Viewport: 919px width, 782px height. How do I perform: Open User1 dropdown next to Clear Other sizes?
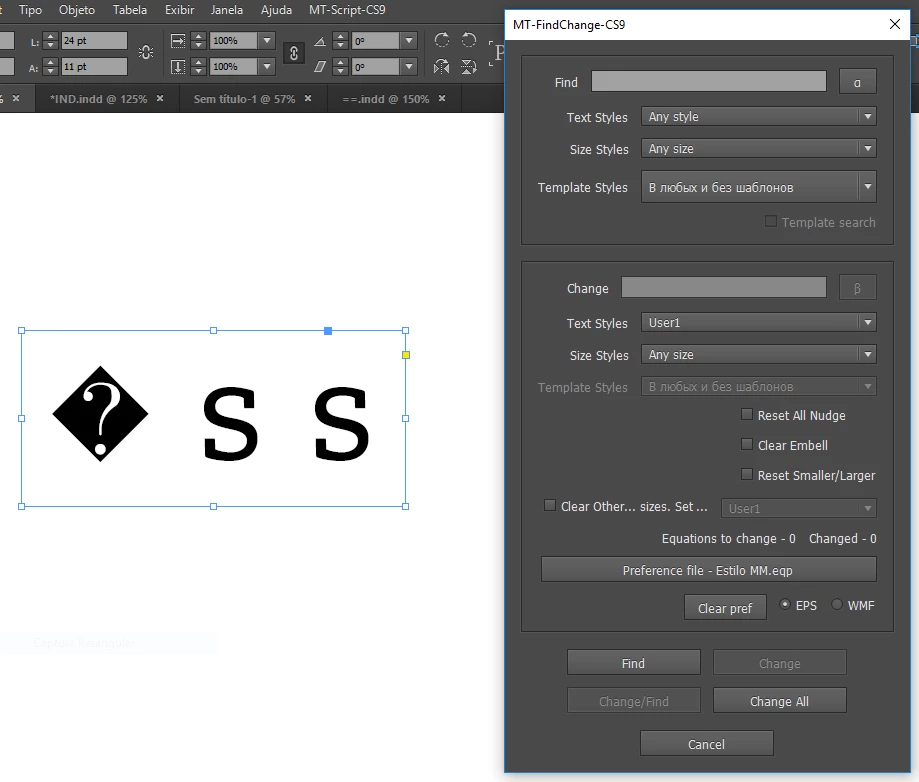(799, 508)
